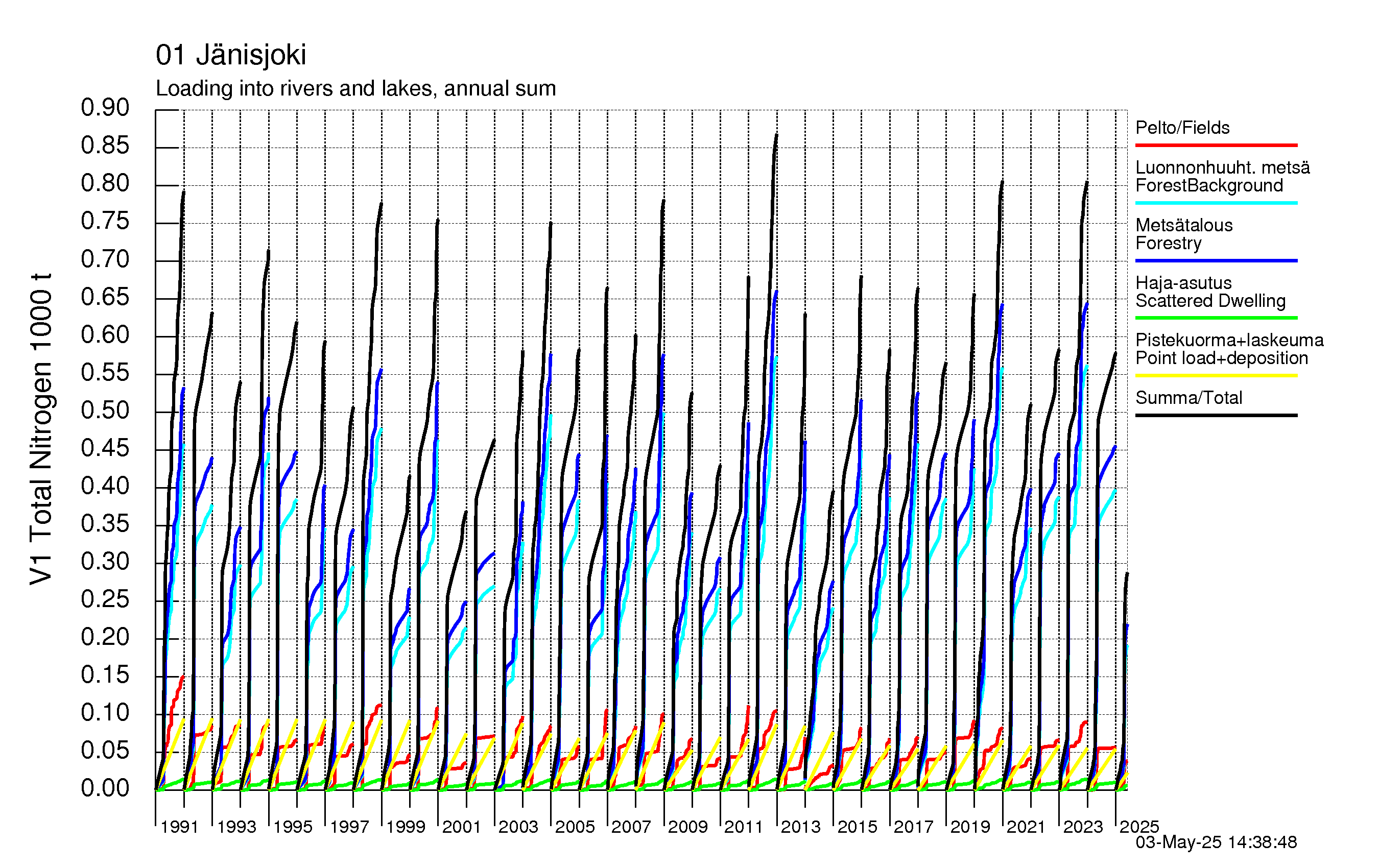The width and height of the screenshot is (1379, 868).
Task: Click x-axis year label 2013
Action: click(801, 827)
